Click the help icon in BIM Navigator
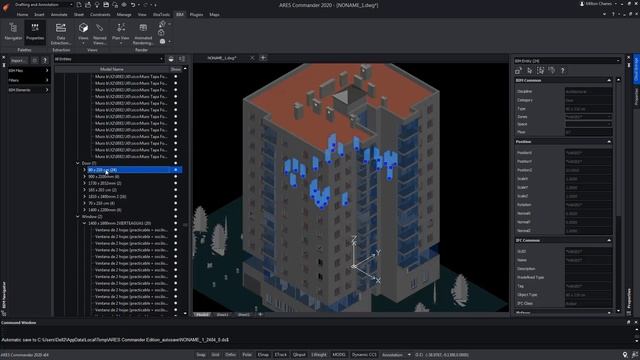 (x=45, y=60)
